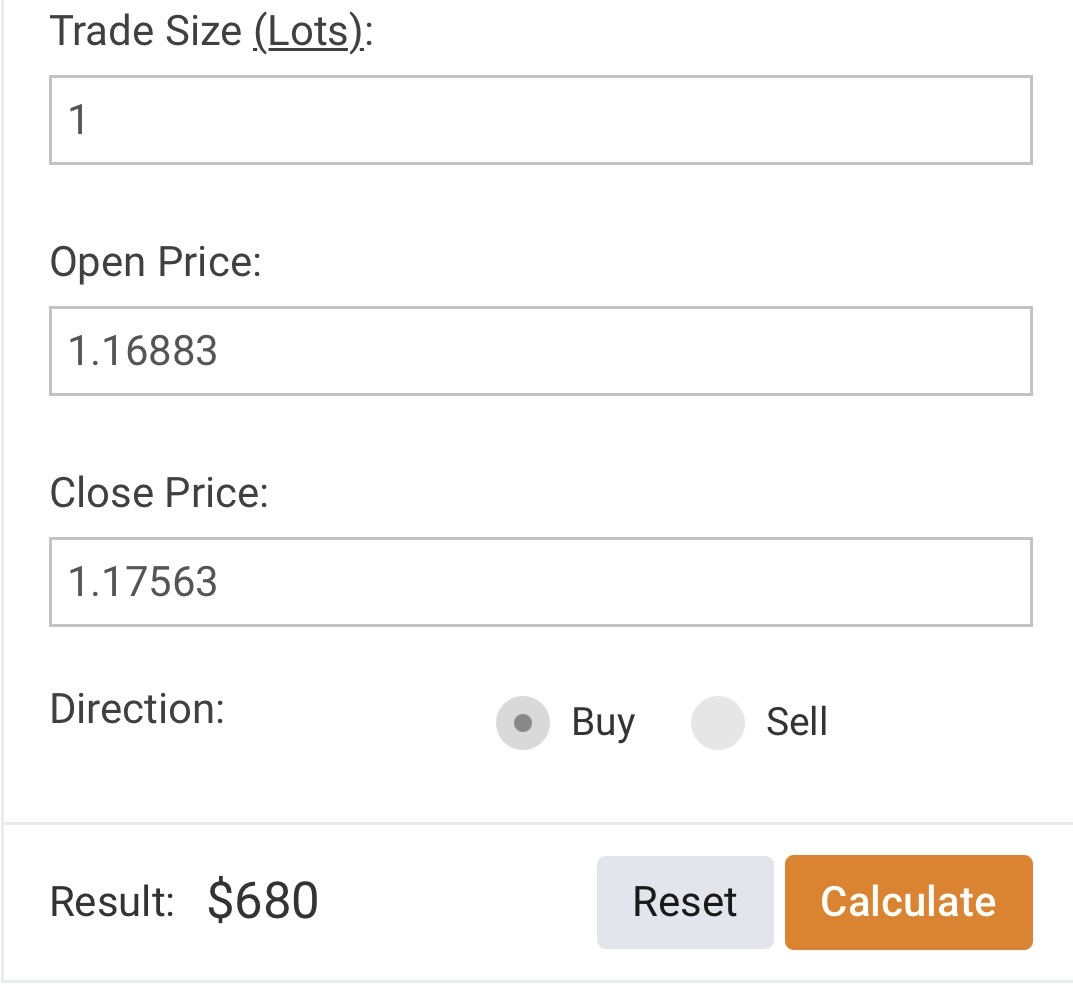Choose the "Buy" text label

603,722
